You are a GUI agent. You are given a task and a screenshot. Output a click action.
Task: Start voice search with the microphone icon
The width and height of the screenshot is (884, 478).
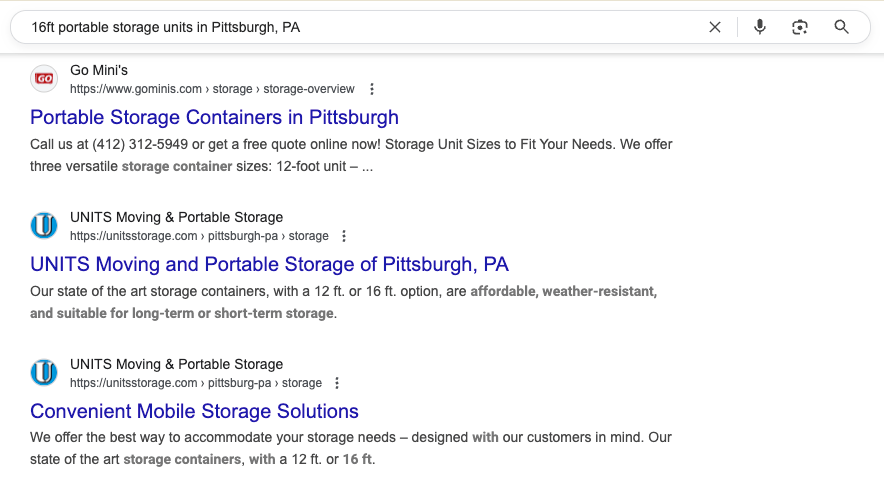tap(760, 27)
